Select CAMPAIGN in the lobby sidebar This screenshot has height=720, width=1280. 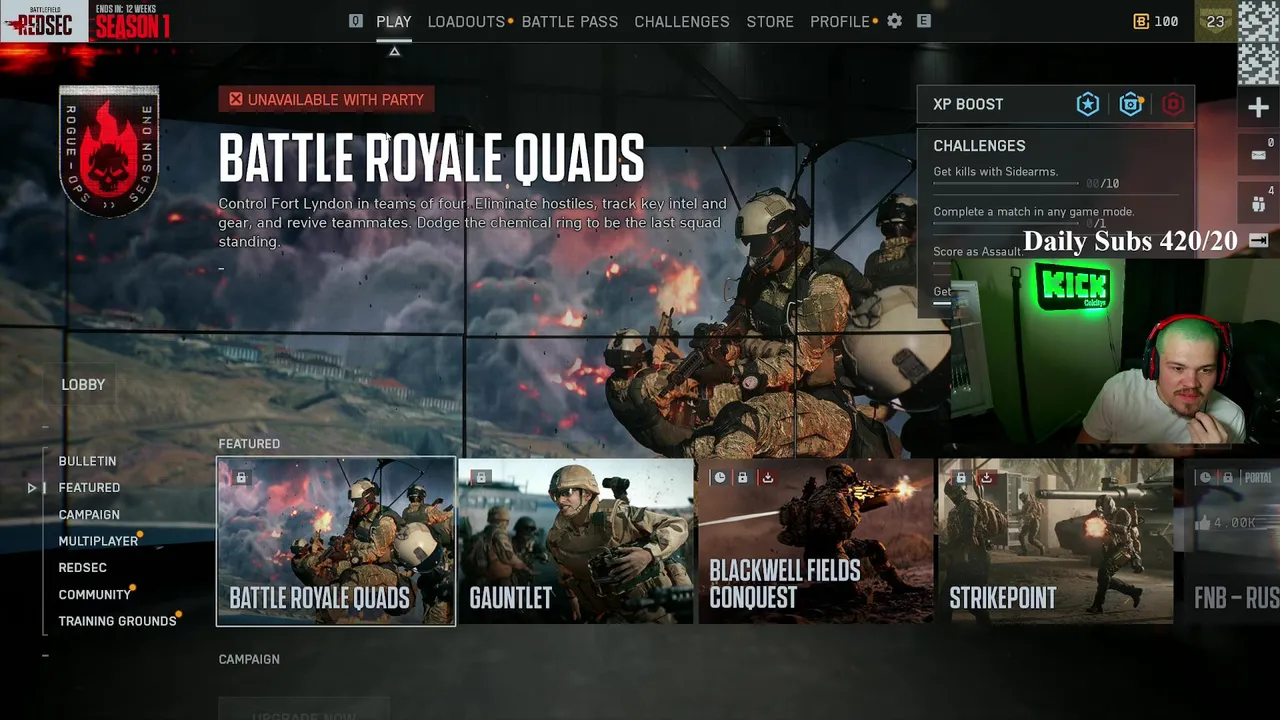89,514
